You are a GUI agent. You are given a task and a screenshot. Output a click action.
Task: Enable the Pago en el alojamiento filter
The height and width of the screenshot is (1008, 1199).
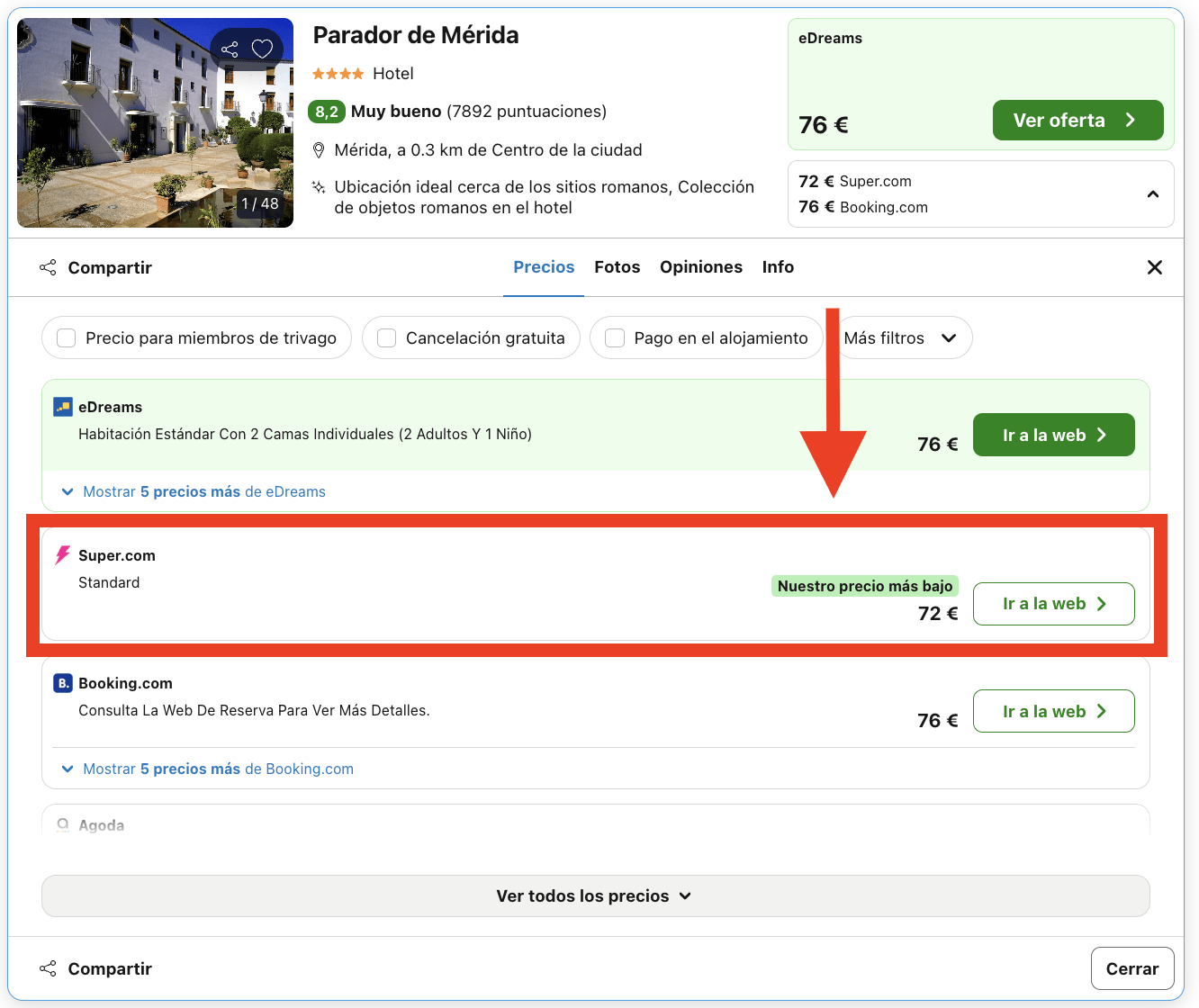[x=615, y=337]
